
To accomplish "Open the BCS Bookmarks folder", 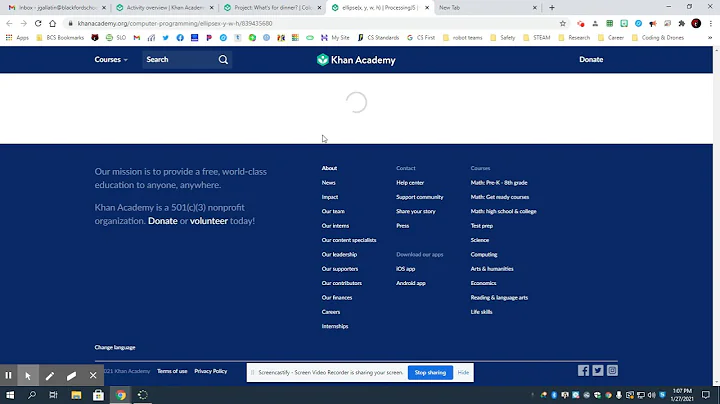I will (60, 38).
